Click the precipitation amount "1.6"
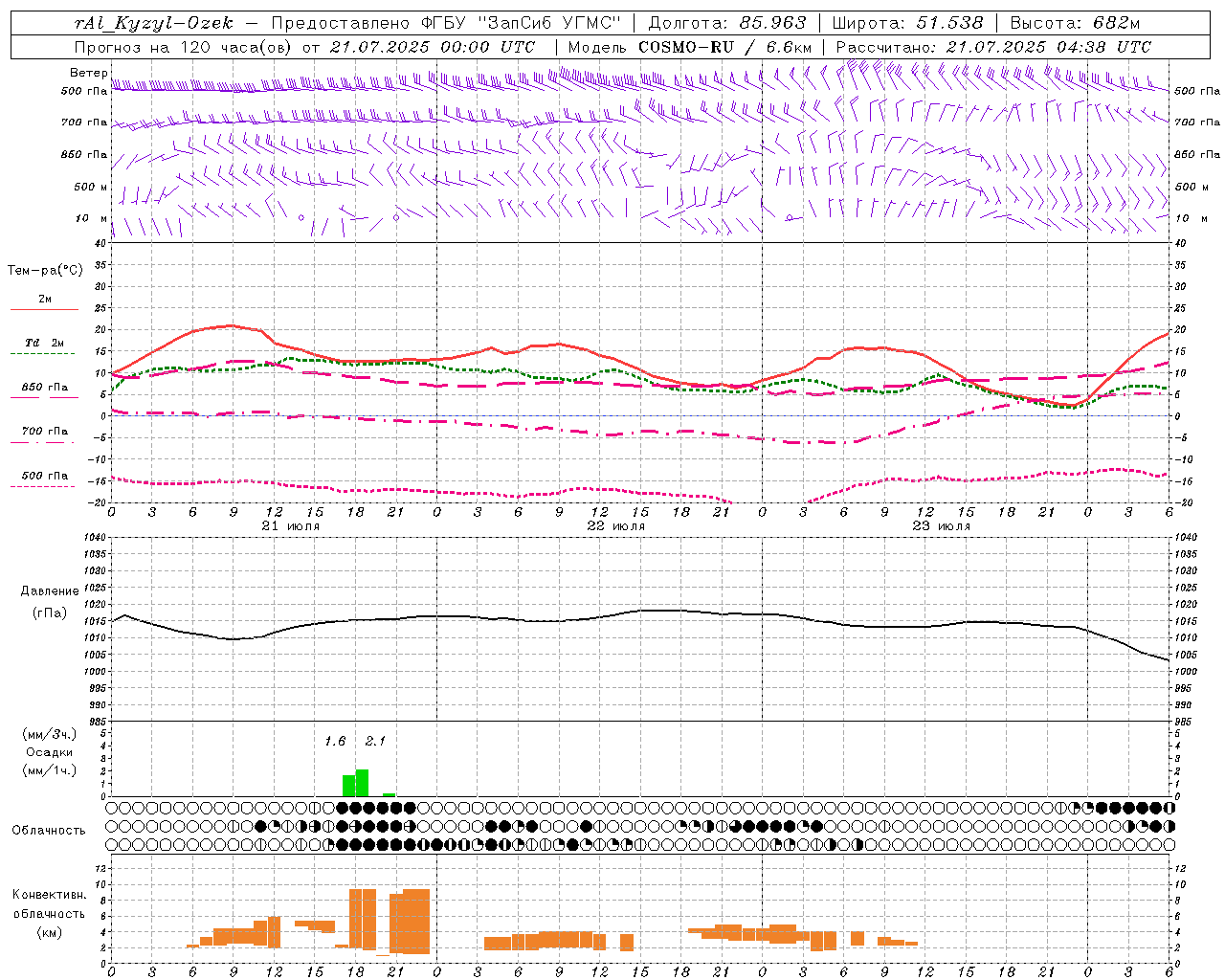1225x980 pixels. (335, 741)
